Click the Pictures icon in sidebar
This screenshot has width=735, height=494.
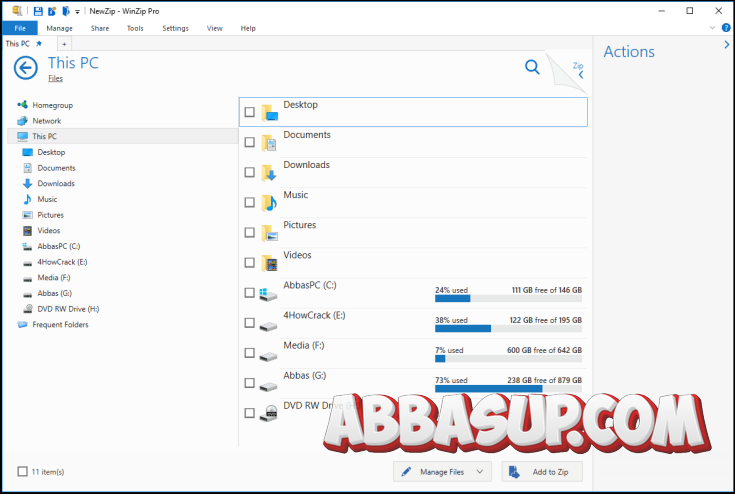click(28, 215)
